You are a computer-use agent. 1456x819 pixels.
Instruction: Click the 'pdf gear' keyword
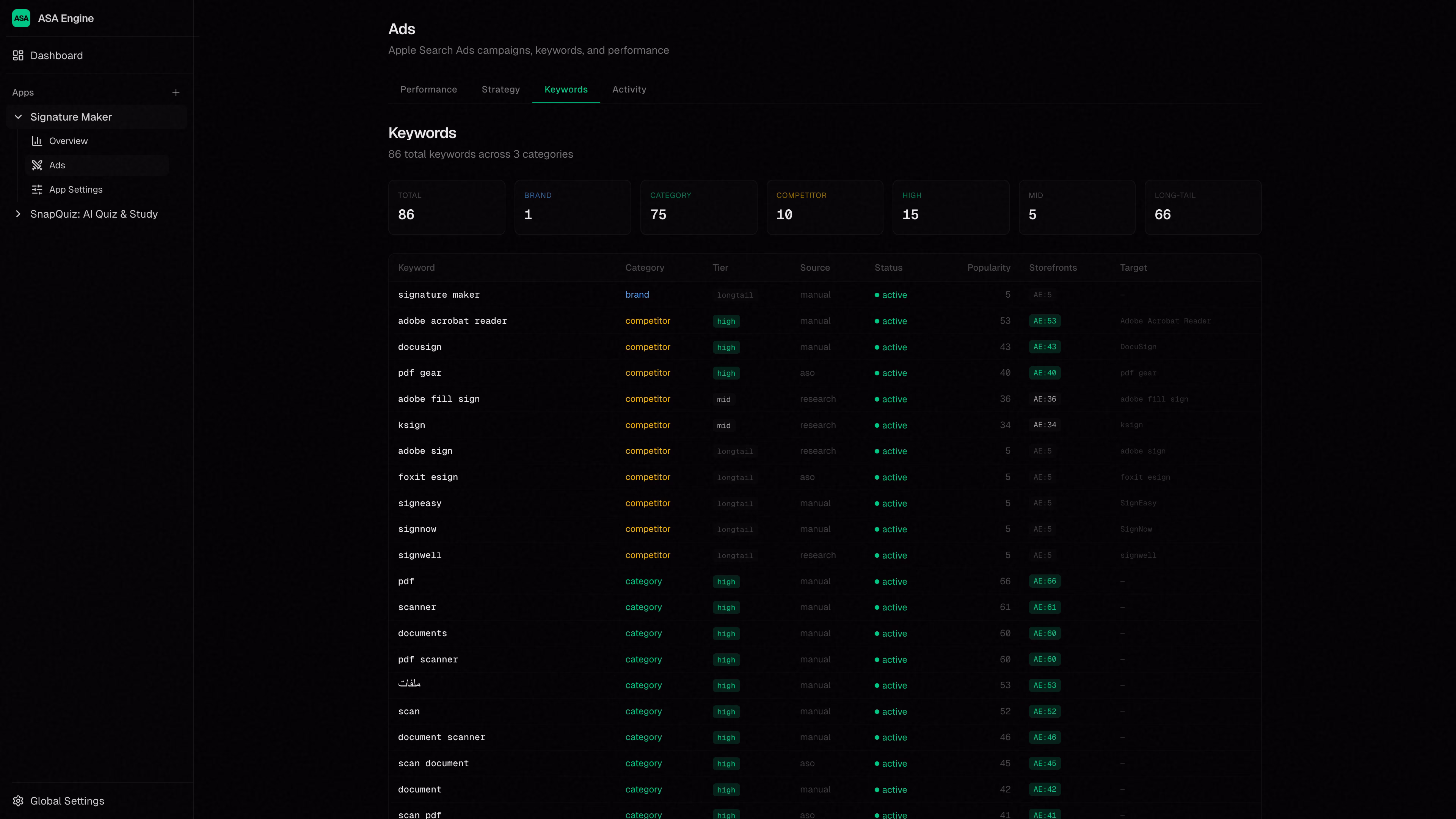[x=419, y=372]
